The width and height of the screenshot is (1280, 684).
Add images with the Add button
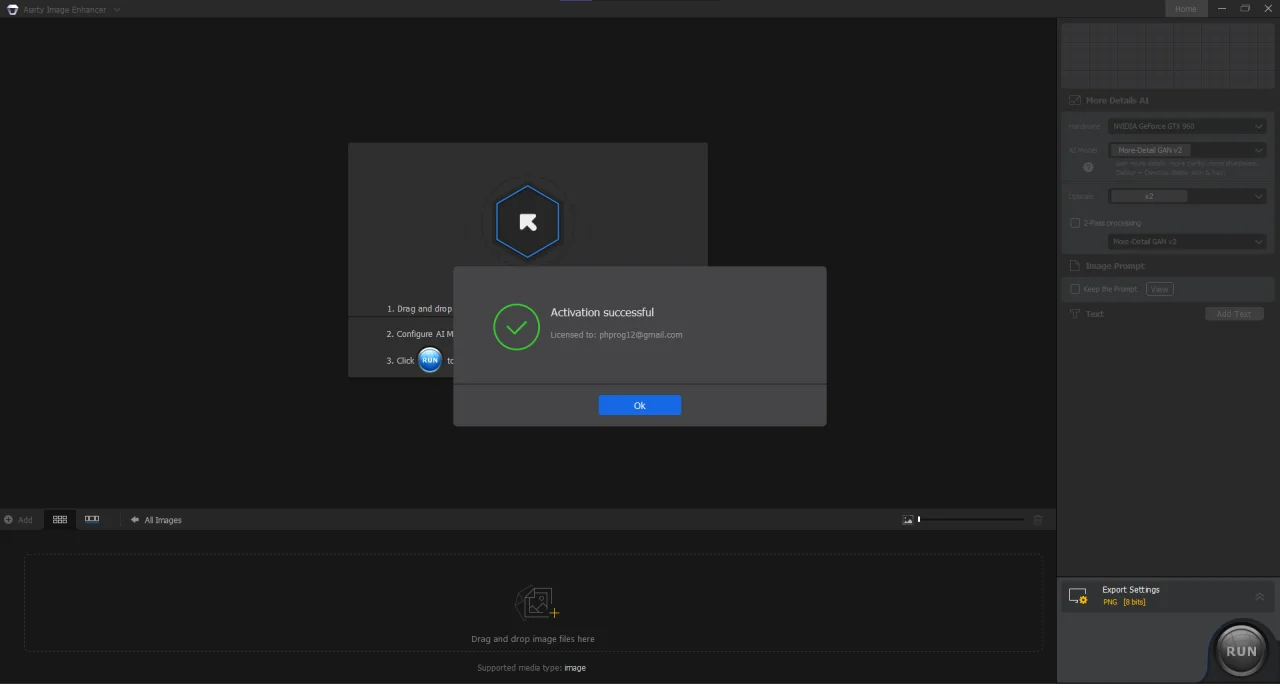[18, 520]
